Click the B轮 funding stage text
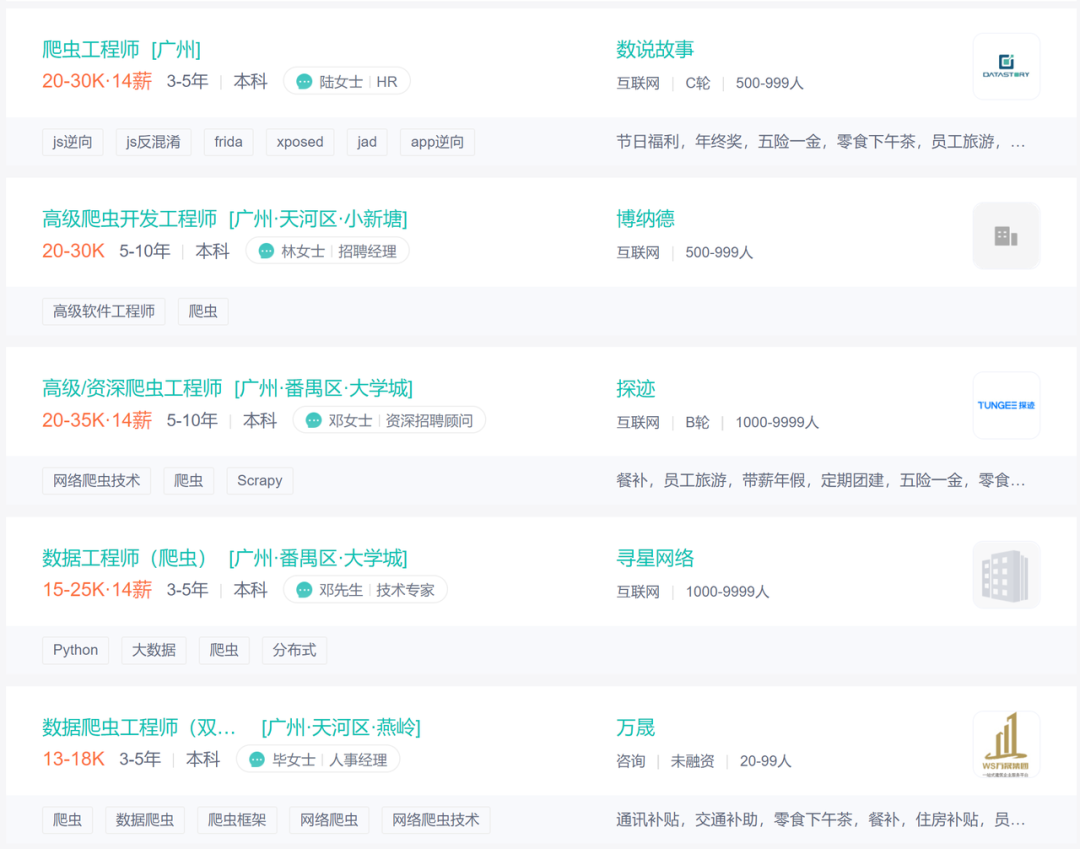Viewport: 1080px width, 849px height. (x=697, y=422)
